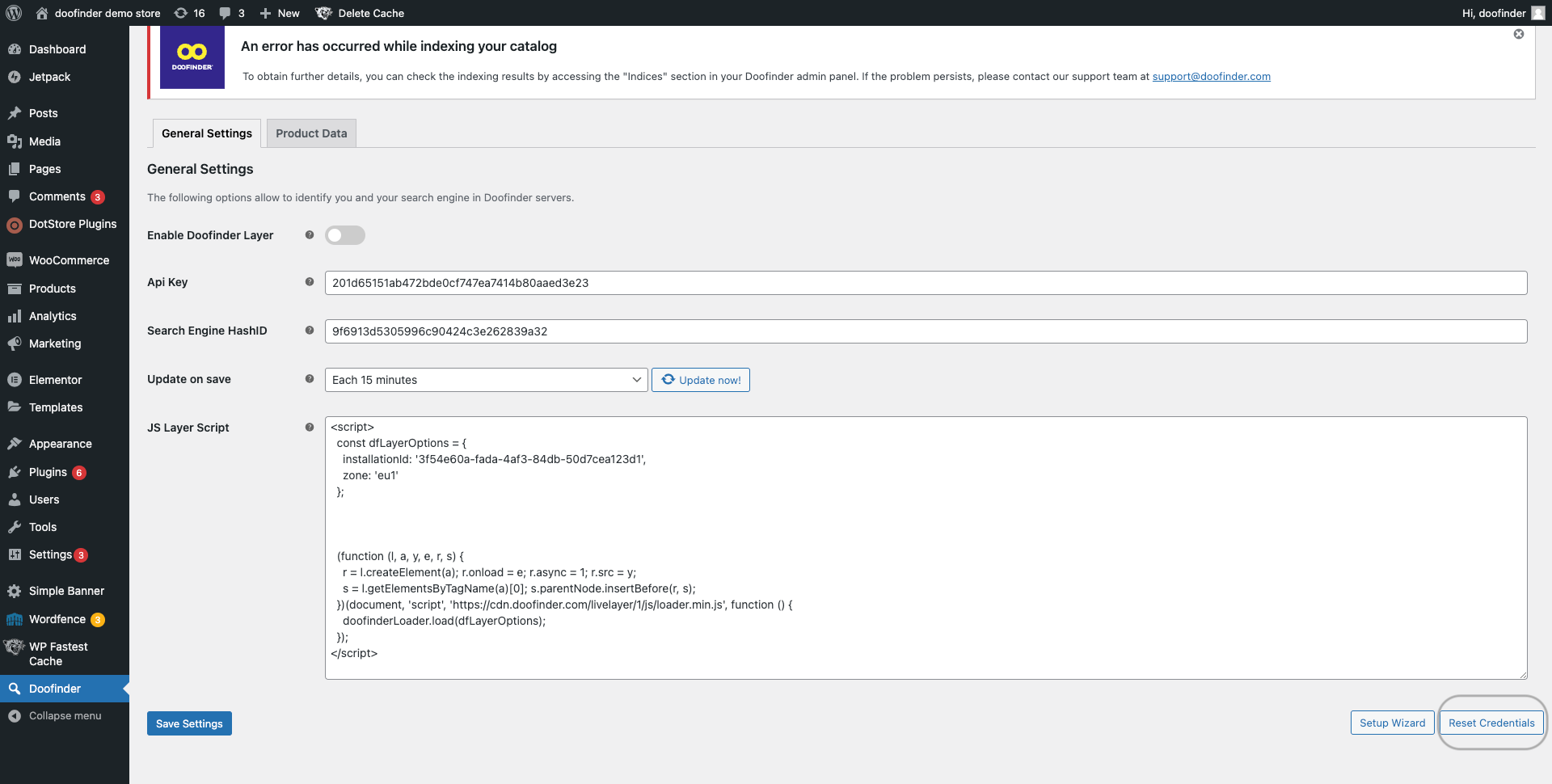This screenshot has width=1552, height=784.
Task: Open the home icon for doofinder demo store
Action: click(42, 13)
